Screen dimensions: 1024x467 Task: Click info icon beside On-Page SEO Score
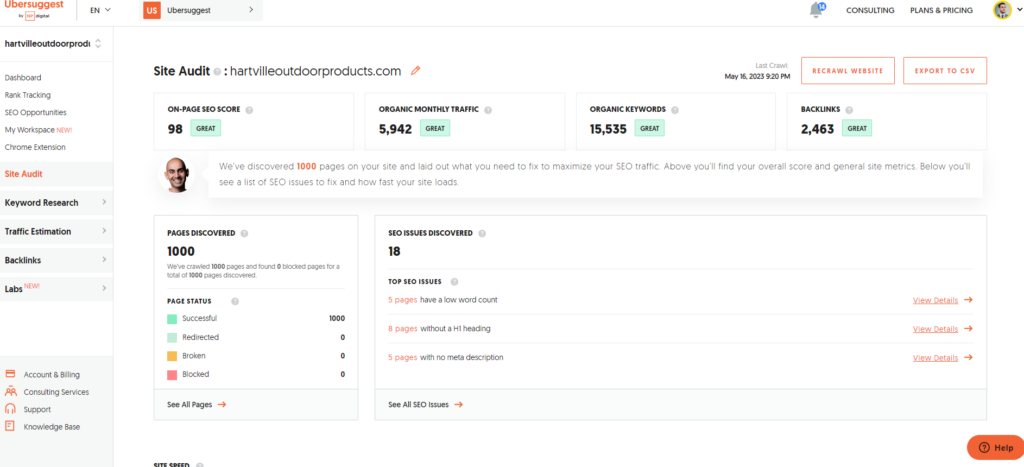click(x=249, y=110)
